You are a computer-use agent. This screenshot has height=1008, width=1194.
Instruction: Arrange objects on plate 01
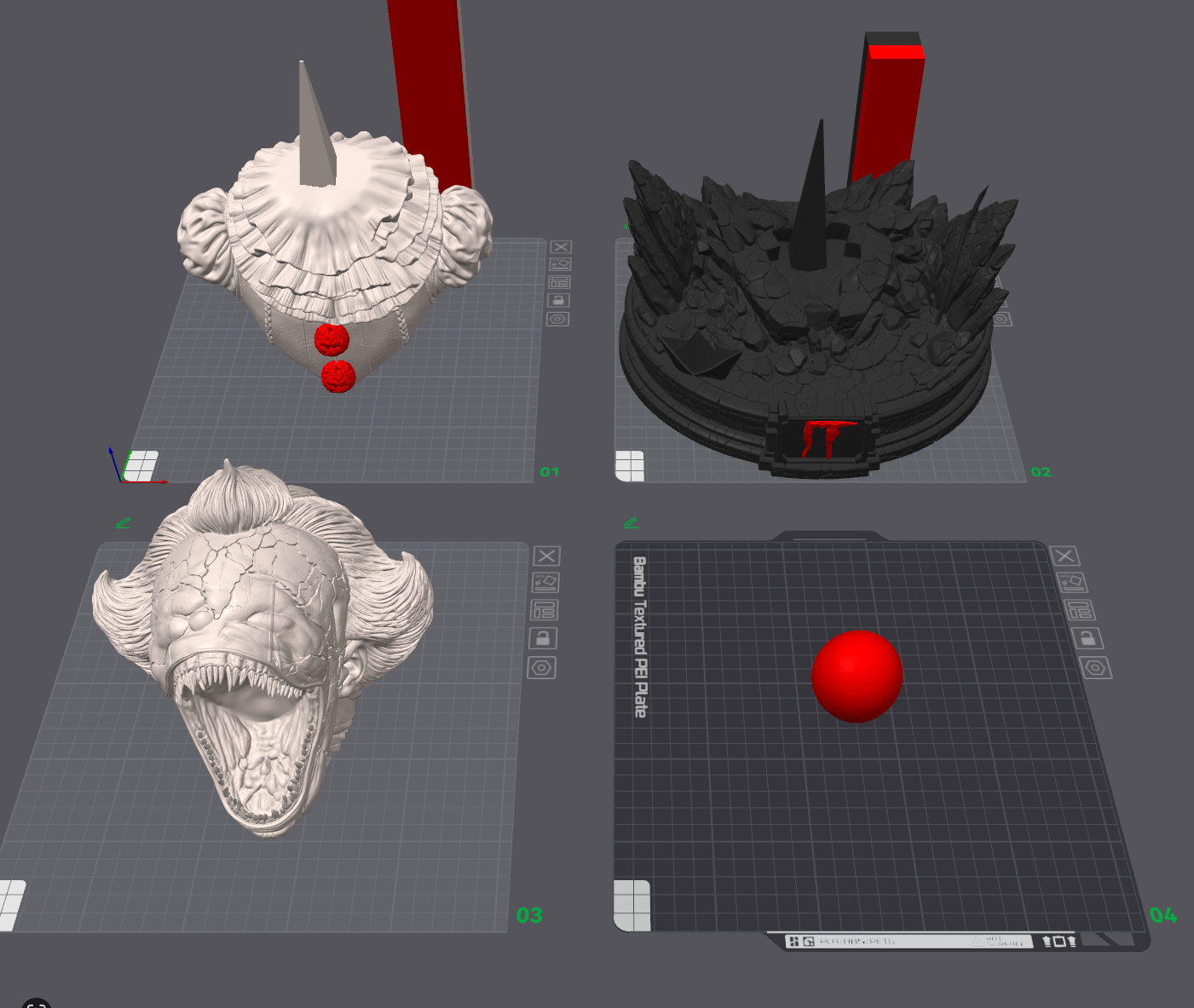559,283
